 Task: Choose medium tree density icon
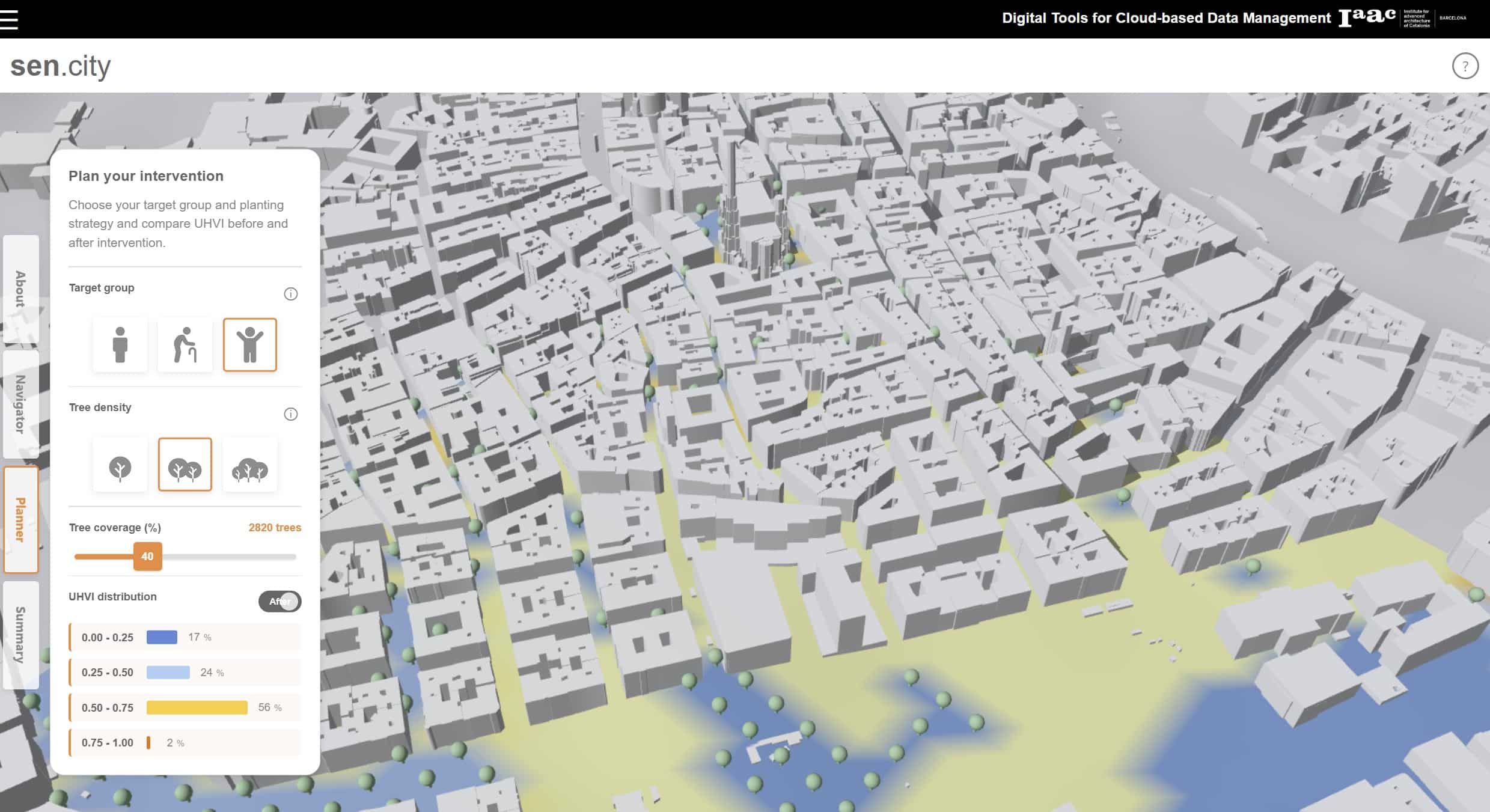[185, 465]
